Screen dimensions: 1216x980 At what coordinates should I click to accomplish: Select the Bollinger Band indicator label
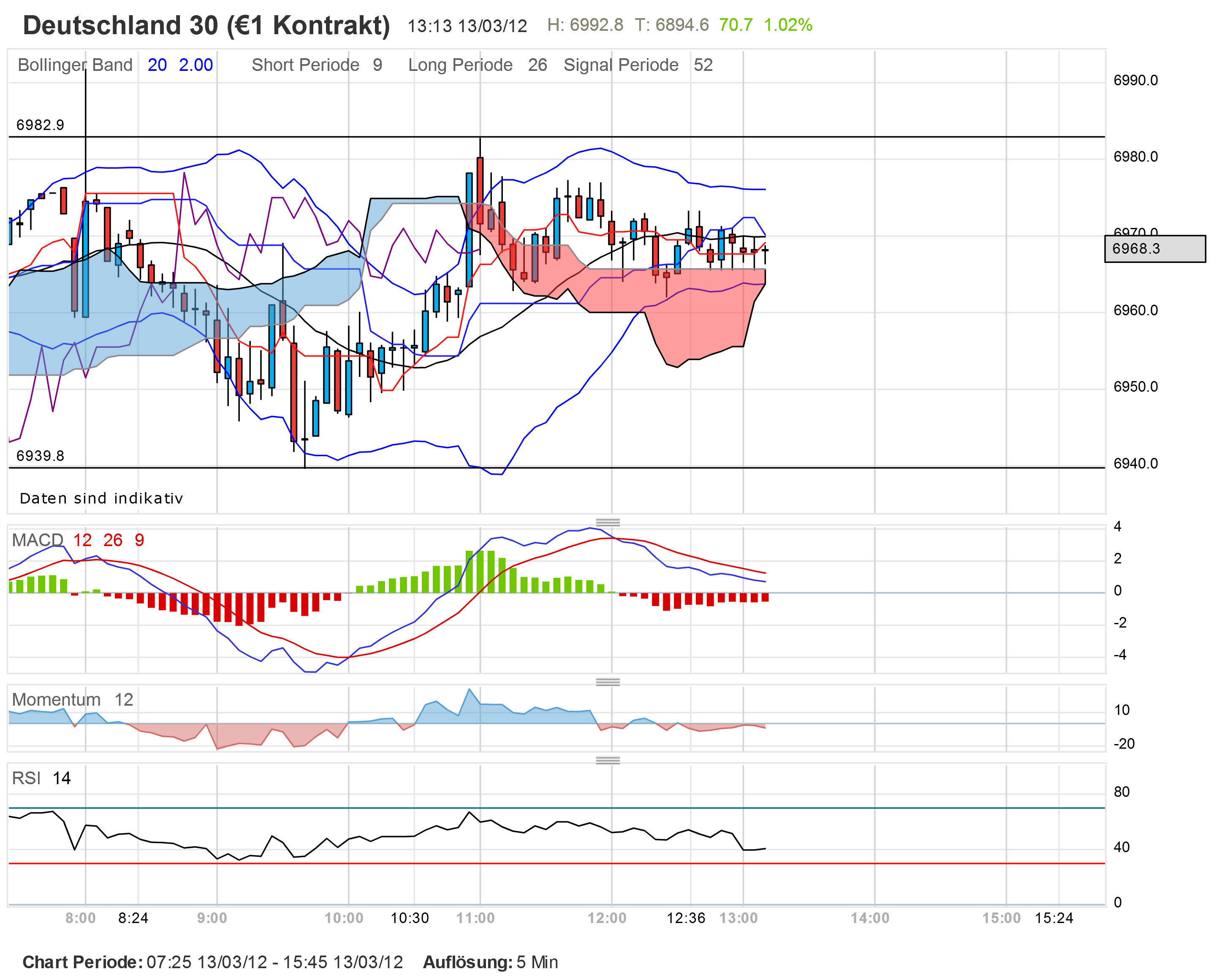click(x=75, y=65)
